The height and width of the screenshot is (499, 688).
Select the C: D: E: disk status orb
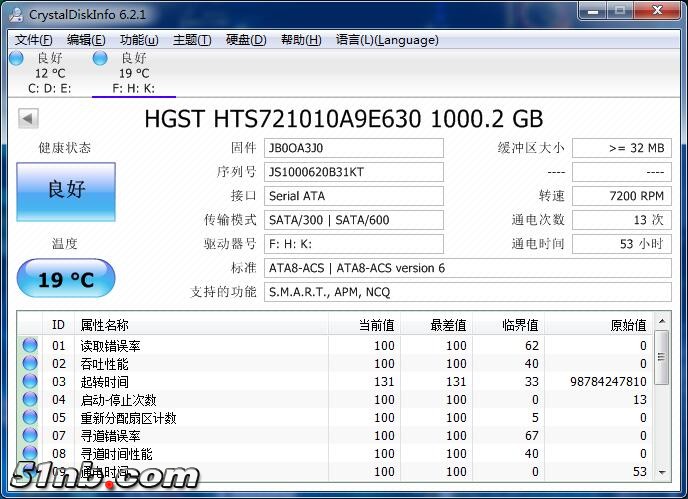tap(16, 58)
